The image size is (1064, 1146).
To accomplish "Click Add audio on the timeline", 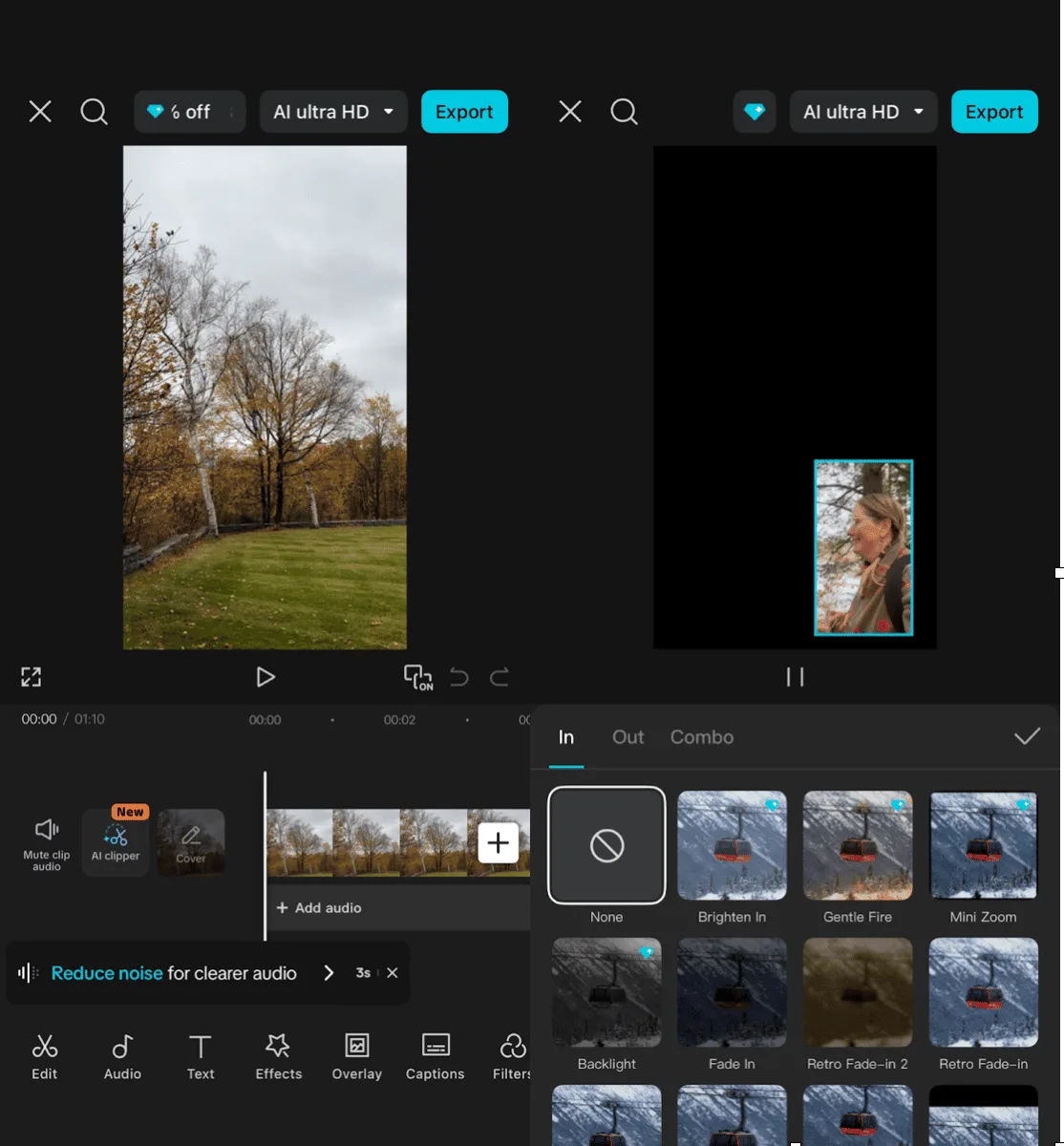I will [x=319, y=908].
